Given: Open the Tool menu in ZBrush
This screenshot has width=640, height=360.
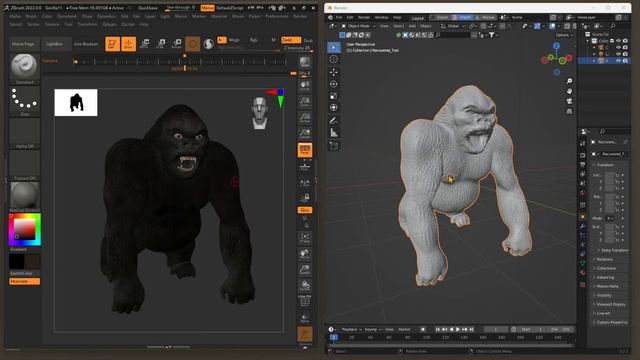Looking at the screenshot, I should (68, 24).
